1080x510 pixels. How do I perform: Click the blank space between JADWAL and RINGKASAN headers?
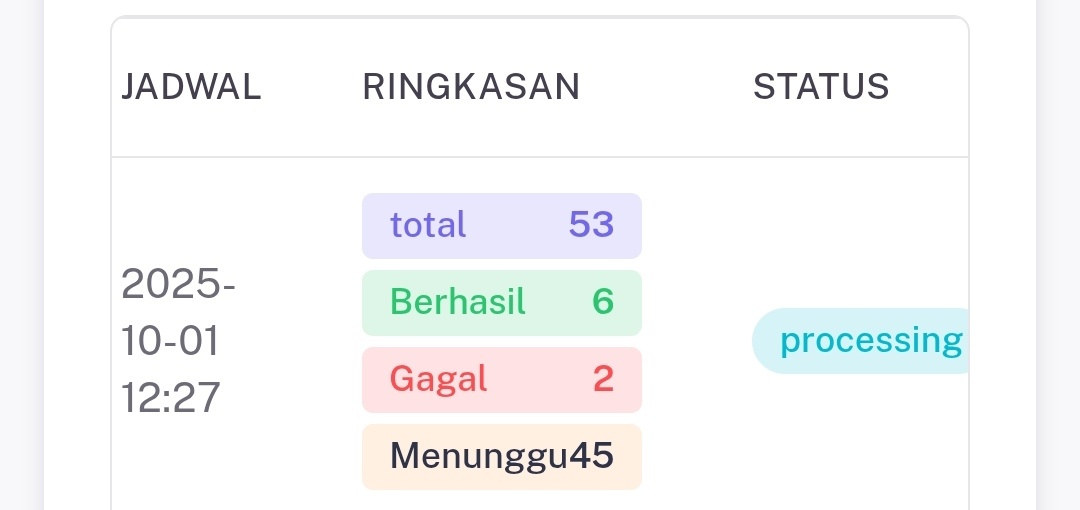tap(312, 88)
